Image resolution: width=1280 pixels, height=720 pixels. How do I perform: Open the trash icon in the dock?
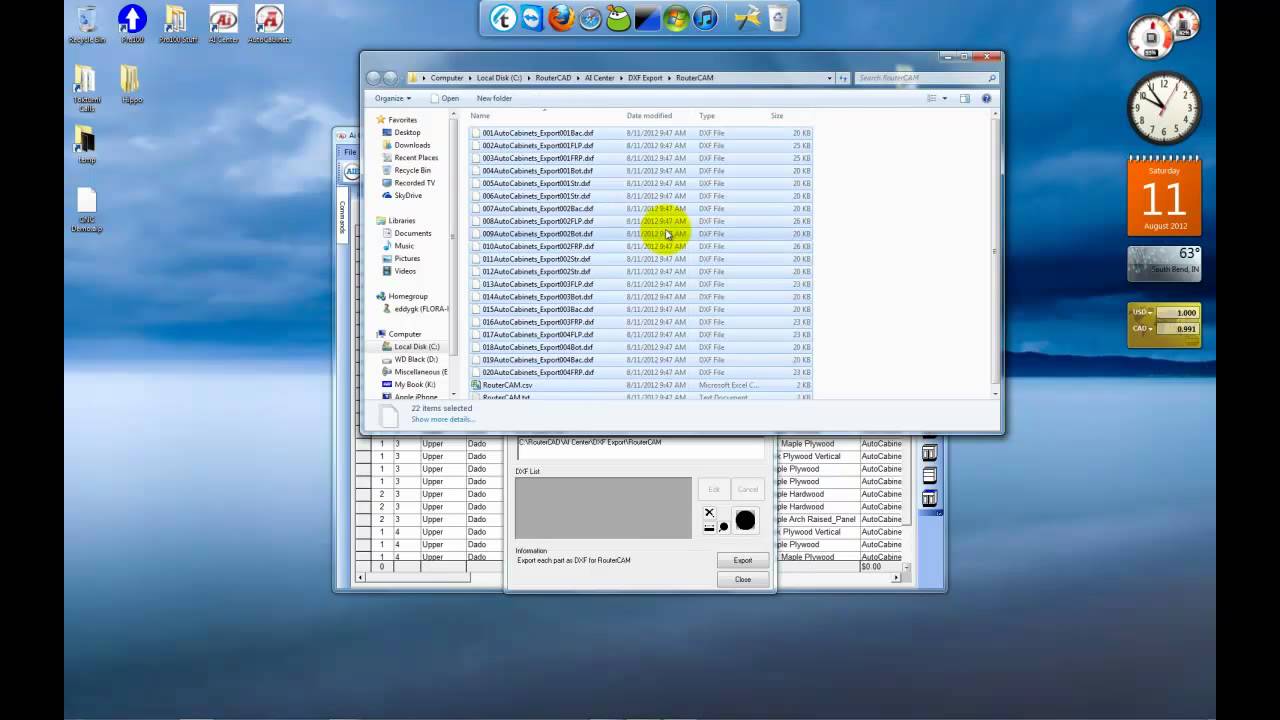click(777, 18)
